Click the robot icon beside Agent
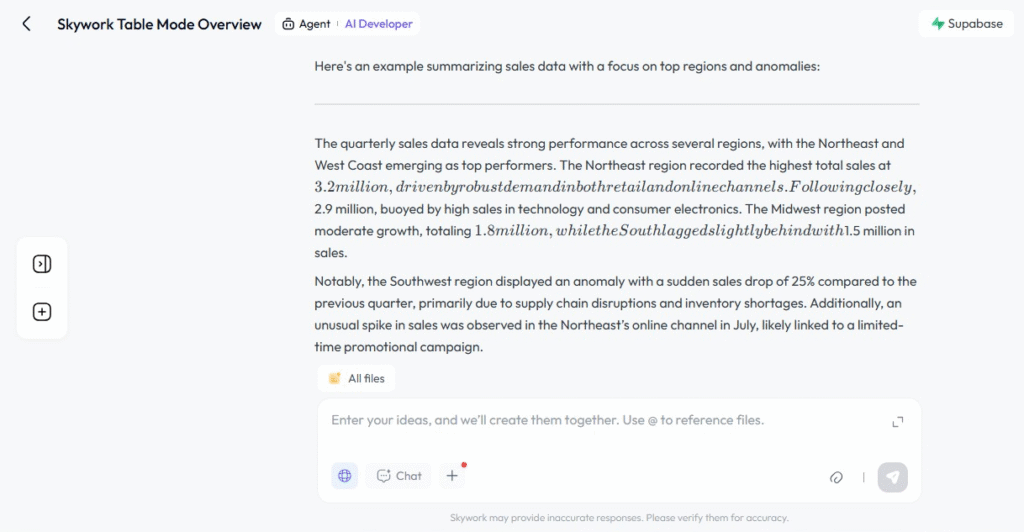The image size is (1024, 532). (289, 24)
